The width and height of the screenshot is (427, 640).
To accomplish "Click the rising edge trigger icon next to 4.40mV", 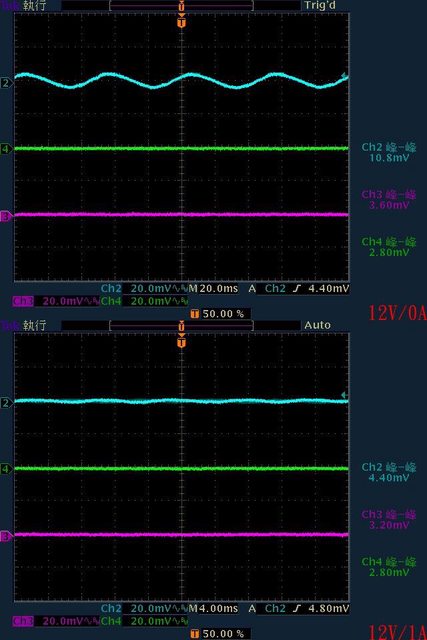I will pyautogui.click(x=297, y=289).
